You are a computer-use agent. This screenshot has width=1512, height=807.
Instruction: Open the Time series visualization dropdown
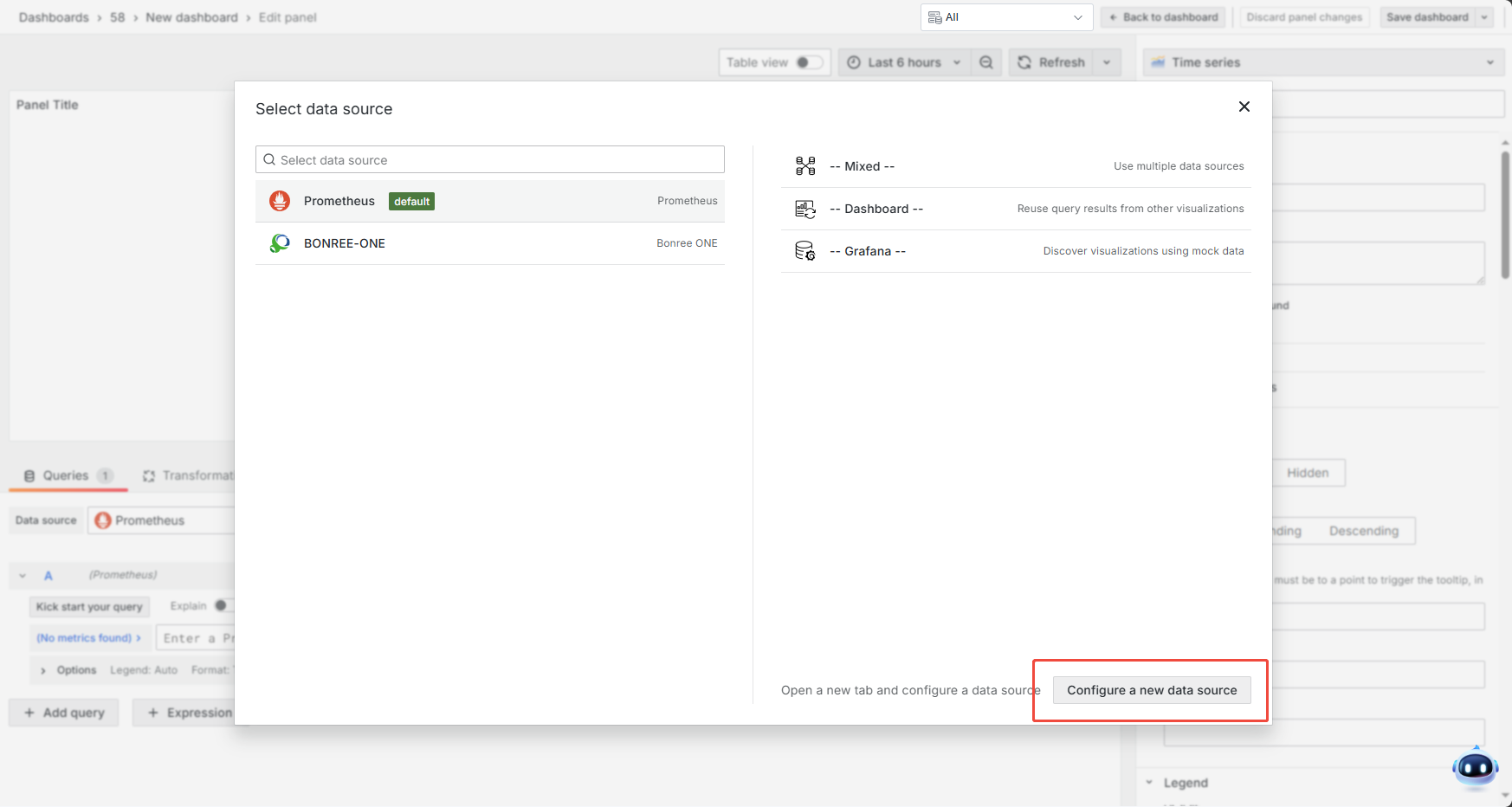(x=1323, y=62)
